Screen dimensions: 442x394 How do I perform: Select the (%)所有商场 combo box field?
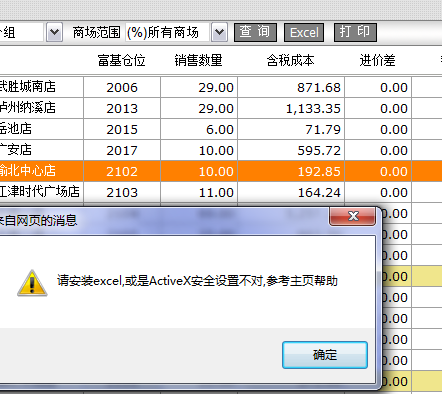[168, 32]
